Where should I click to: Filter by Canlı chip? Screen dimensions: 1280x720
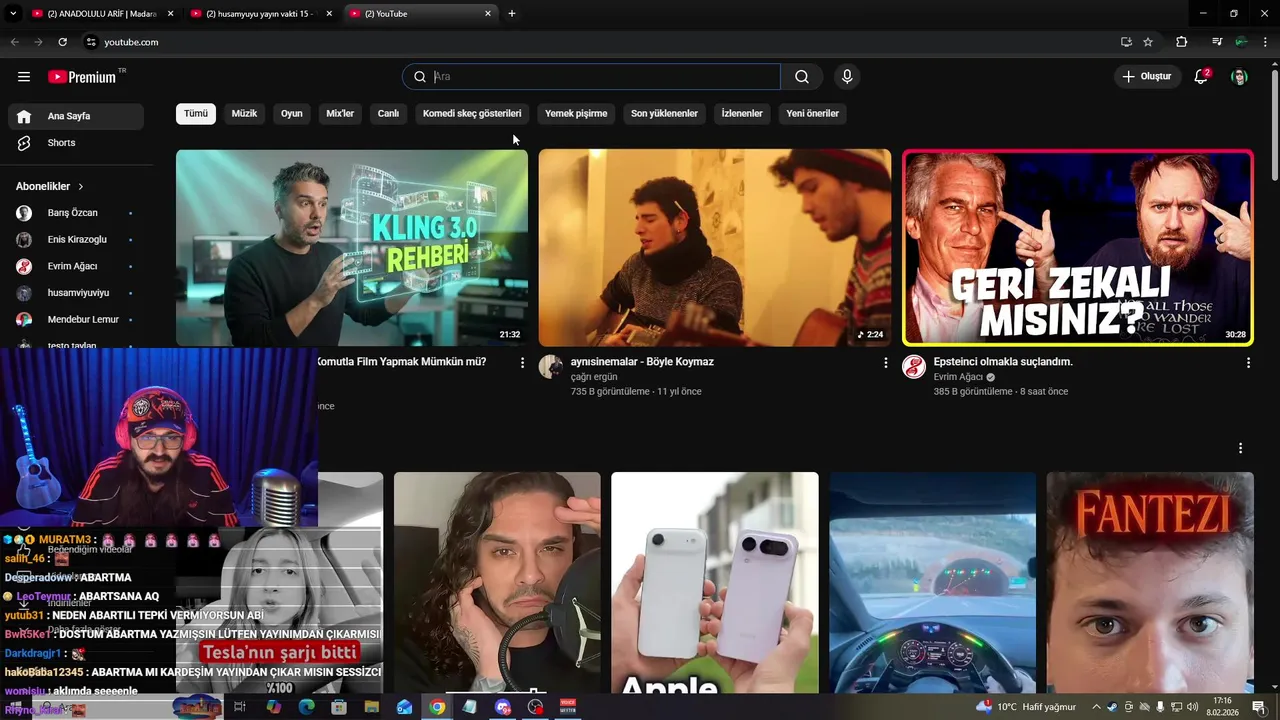click(388, 113)
